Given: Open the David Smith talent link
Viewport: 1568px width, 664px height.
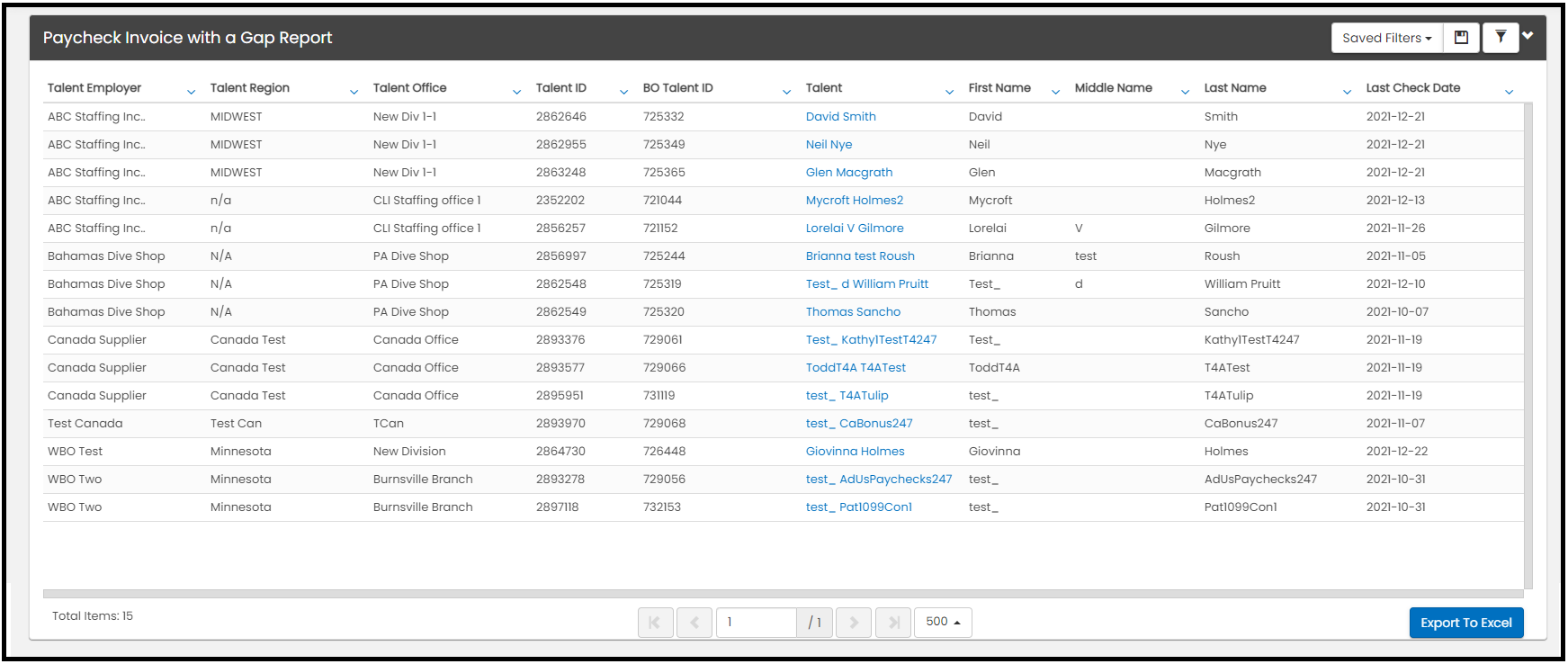Looking at the screenshot, I should pos(840,116).
